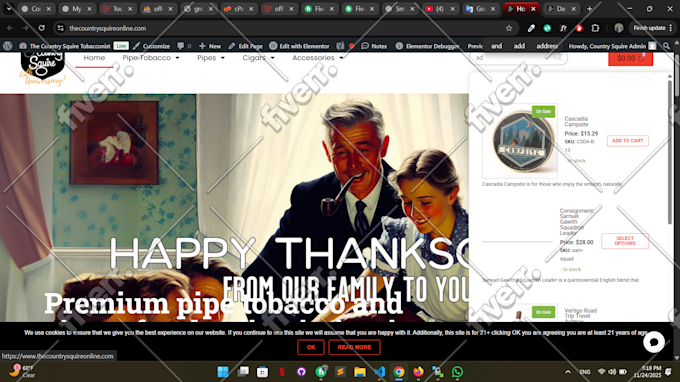
Task: Go to the Home menu item
Action: tap(94, 58)
